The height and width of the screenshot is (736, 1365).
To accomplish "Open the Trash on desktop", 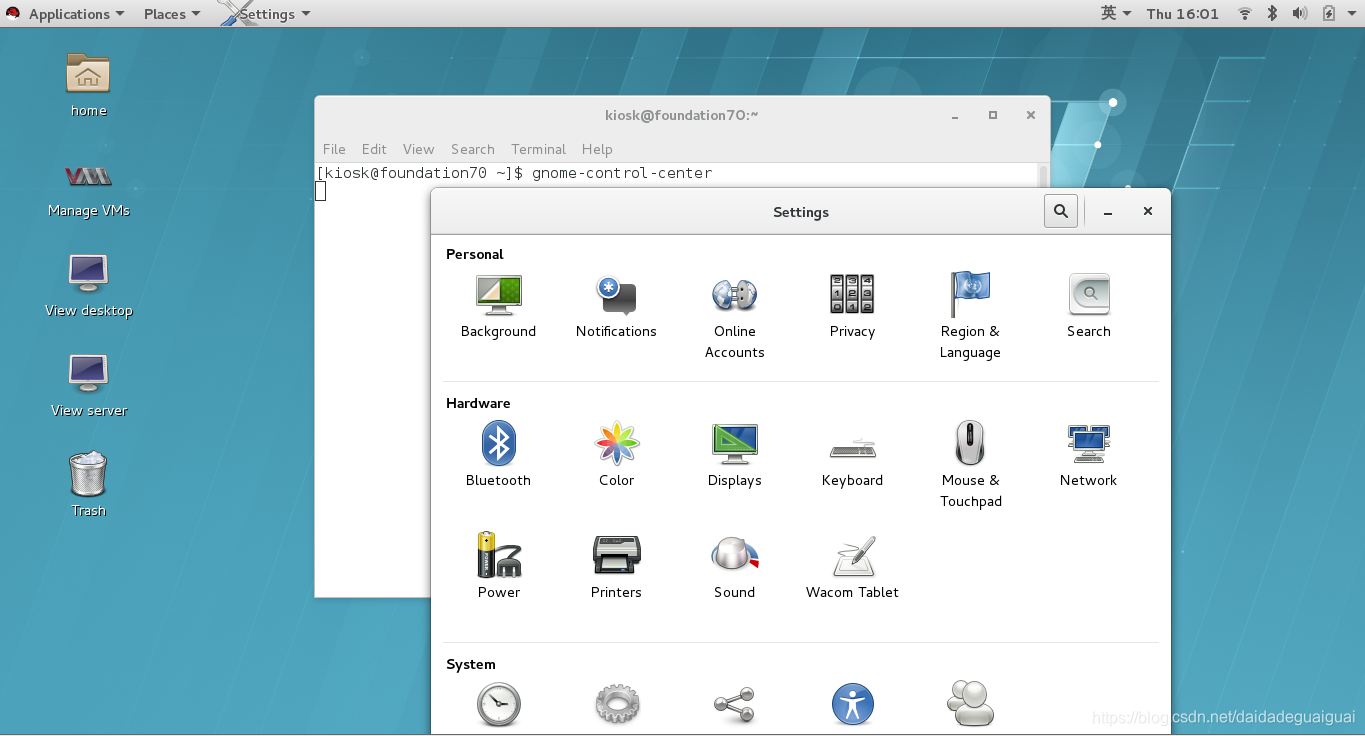I will pos(88,484).
